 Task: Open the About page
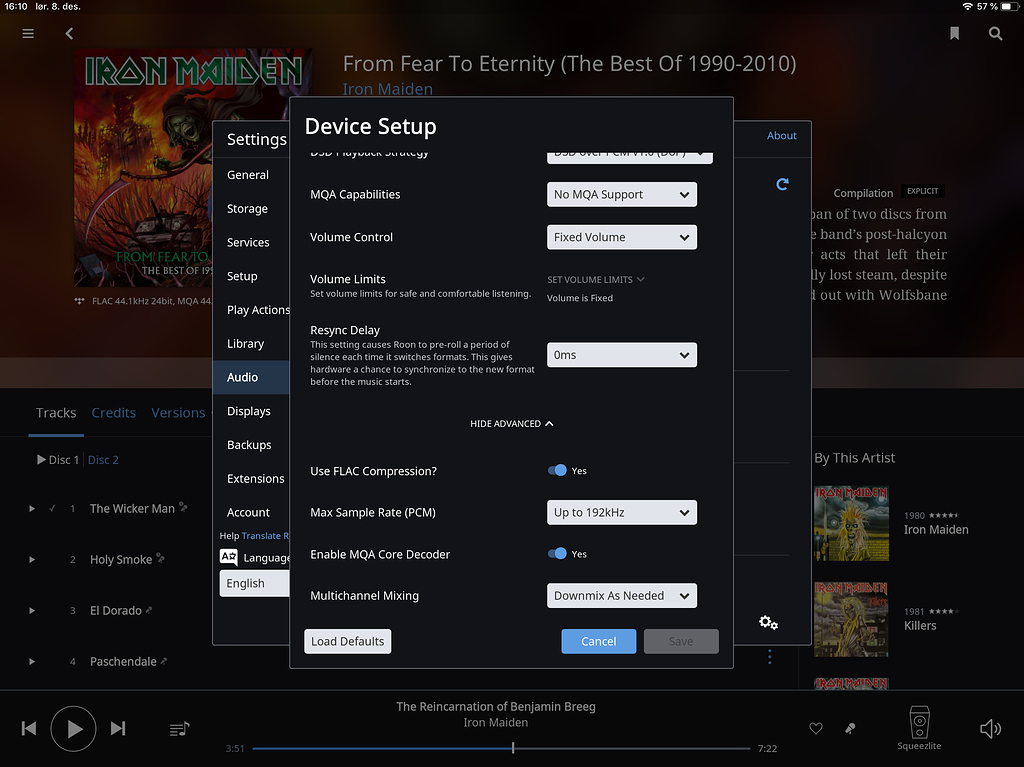point(781,135)
